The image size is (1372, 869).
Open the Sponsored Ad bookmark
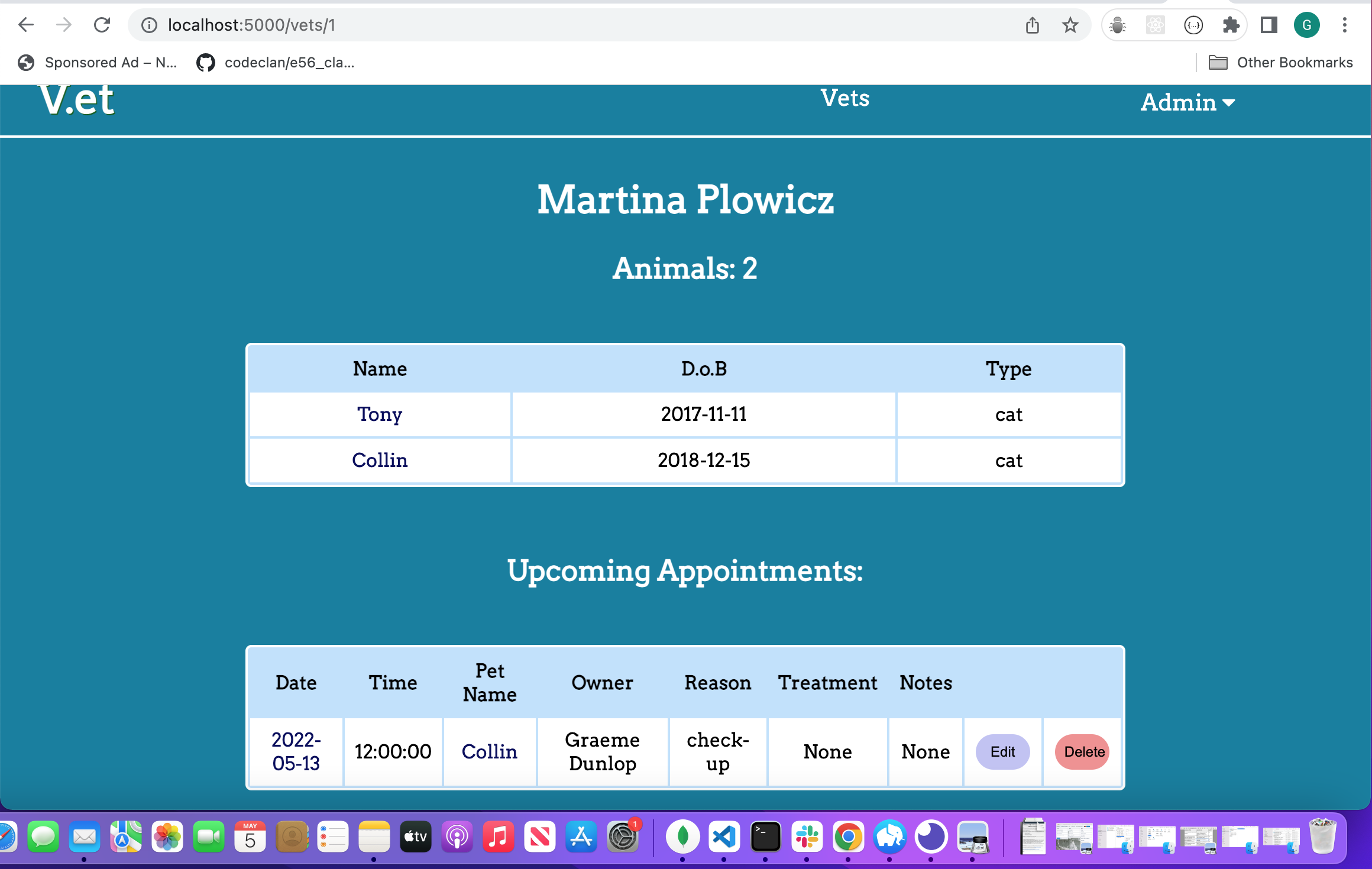[x=98, y=63]
